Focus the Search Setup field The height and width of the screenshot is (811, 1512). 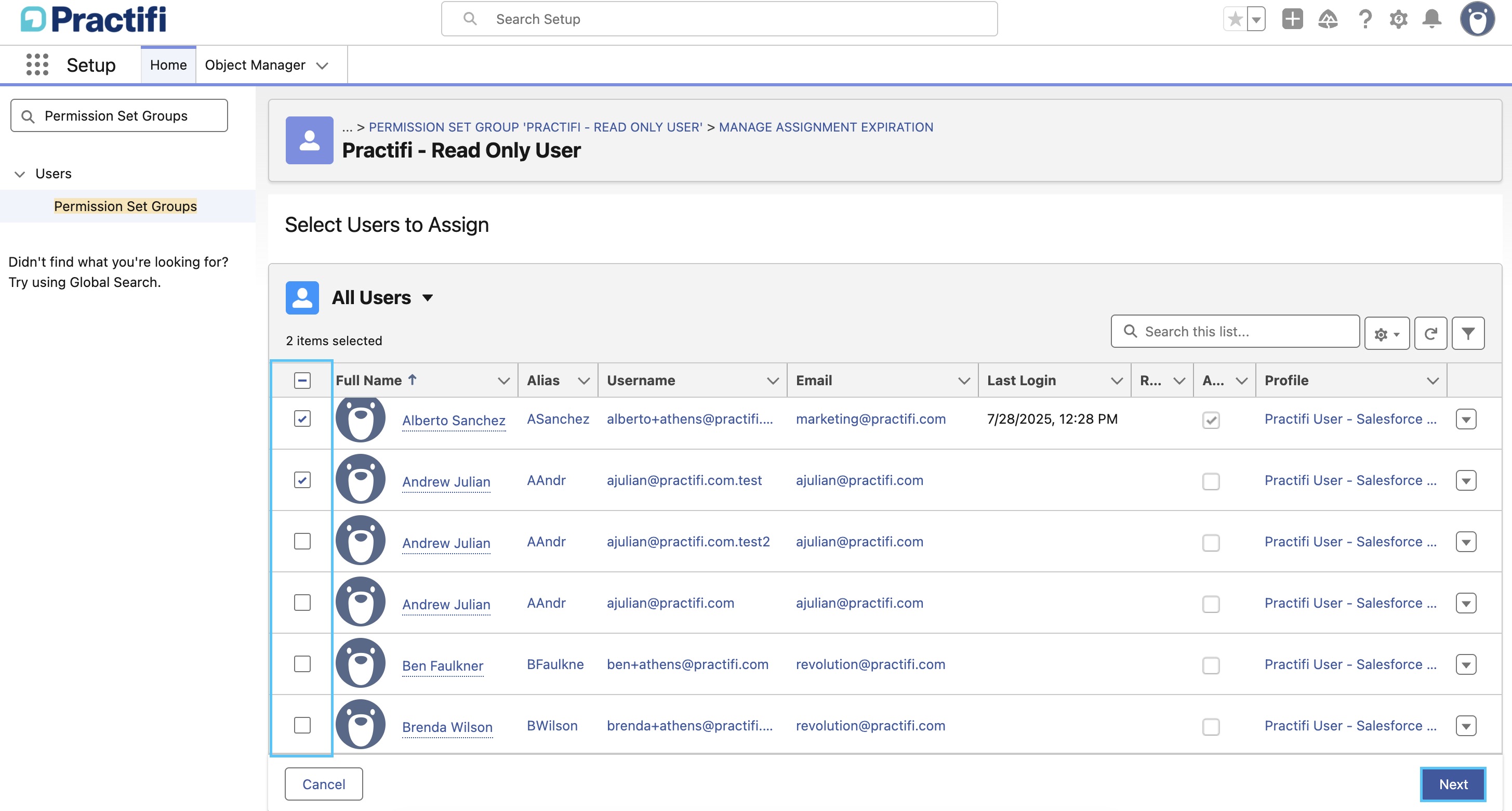pyautogui.click(x=719, y=19)
